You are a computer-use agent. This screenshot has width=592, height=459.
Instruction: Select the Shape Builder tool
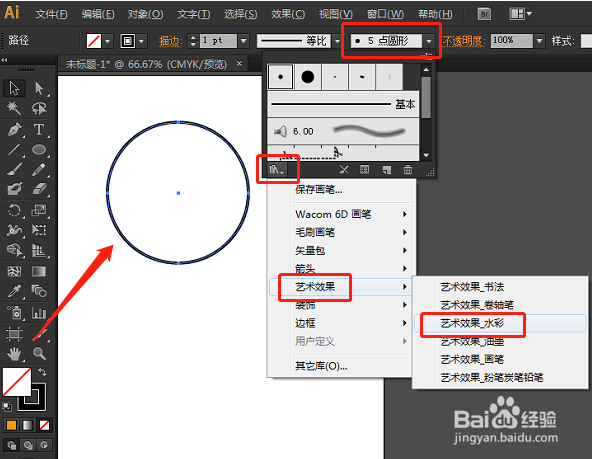pos(14,250)
